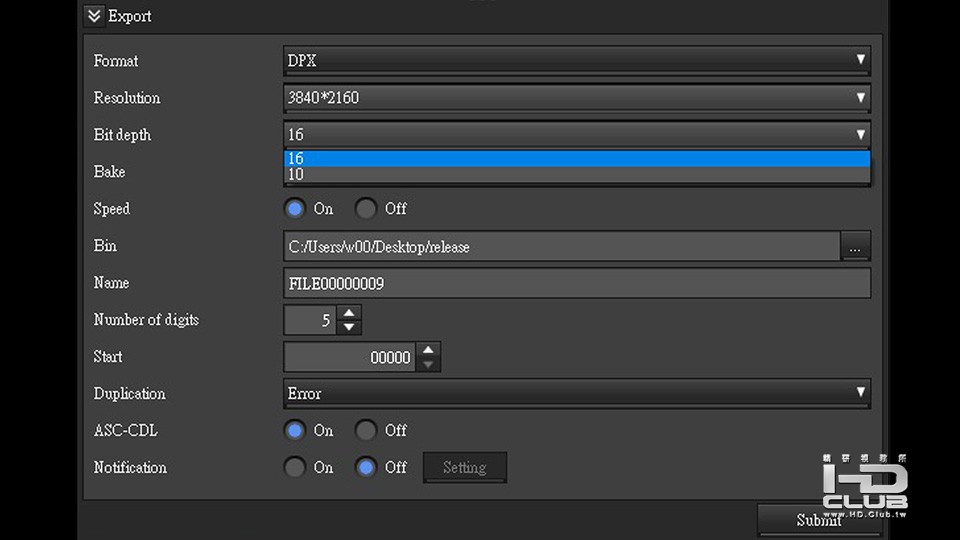
Task: Open the Resolution dropdown
Action: (577, 98)
